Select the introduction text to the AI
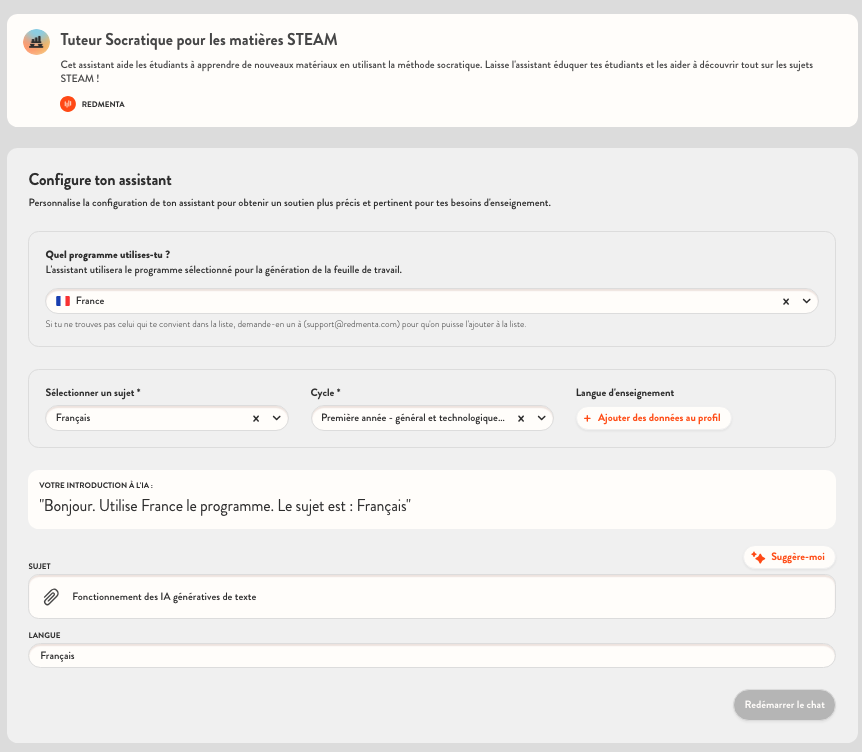 [x=226, y=507]
